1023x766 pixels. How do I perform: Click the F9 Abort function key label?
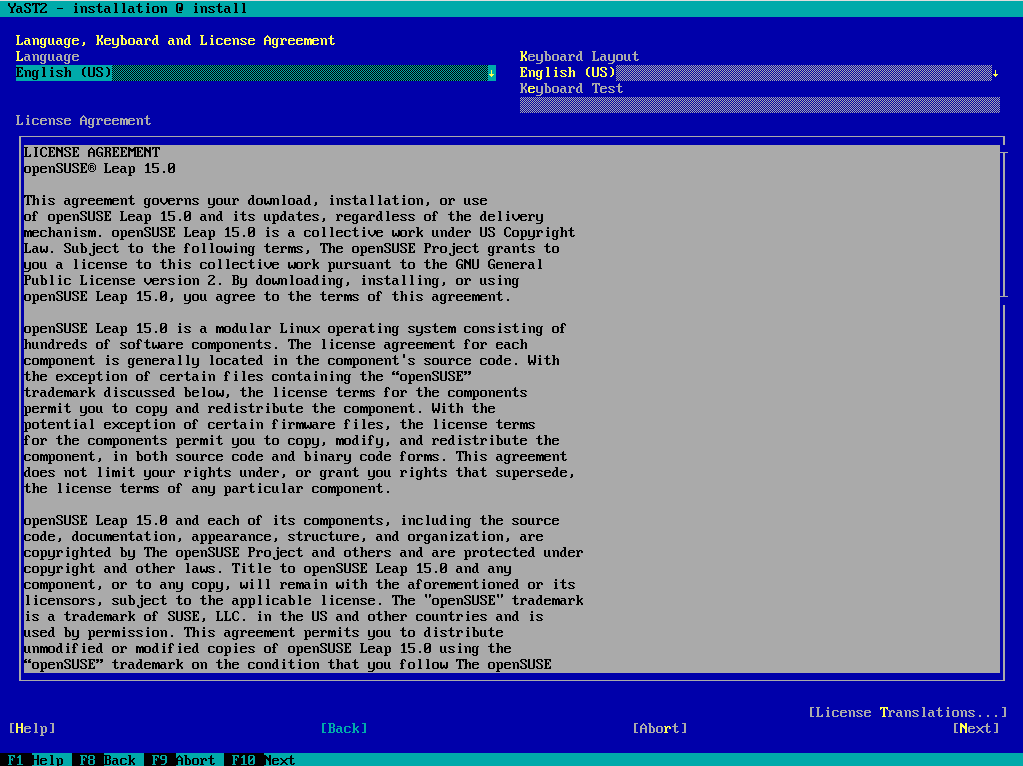[x=183, y=759]
